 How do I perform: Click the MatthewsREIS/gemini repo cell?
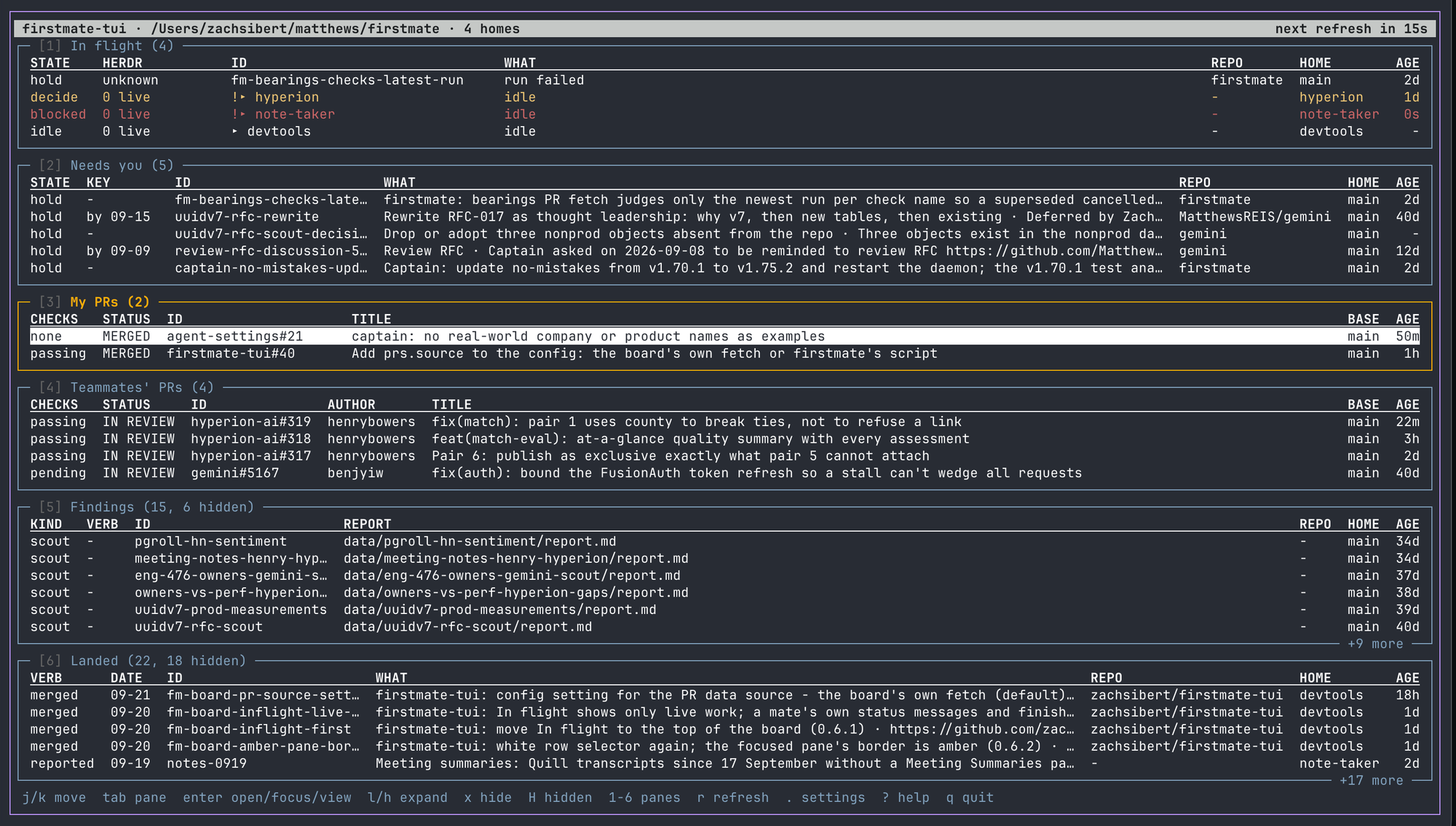click(1254, 217)
